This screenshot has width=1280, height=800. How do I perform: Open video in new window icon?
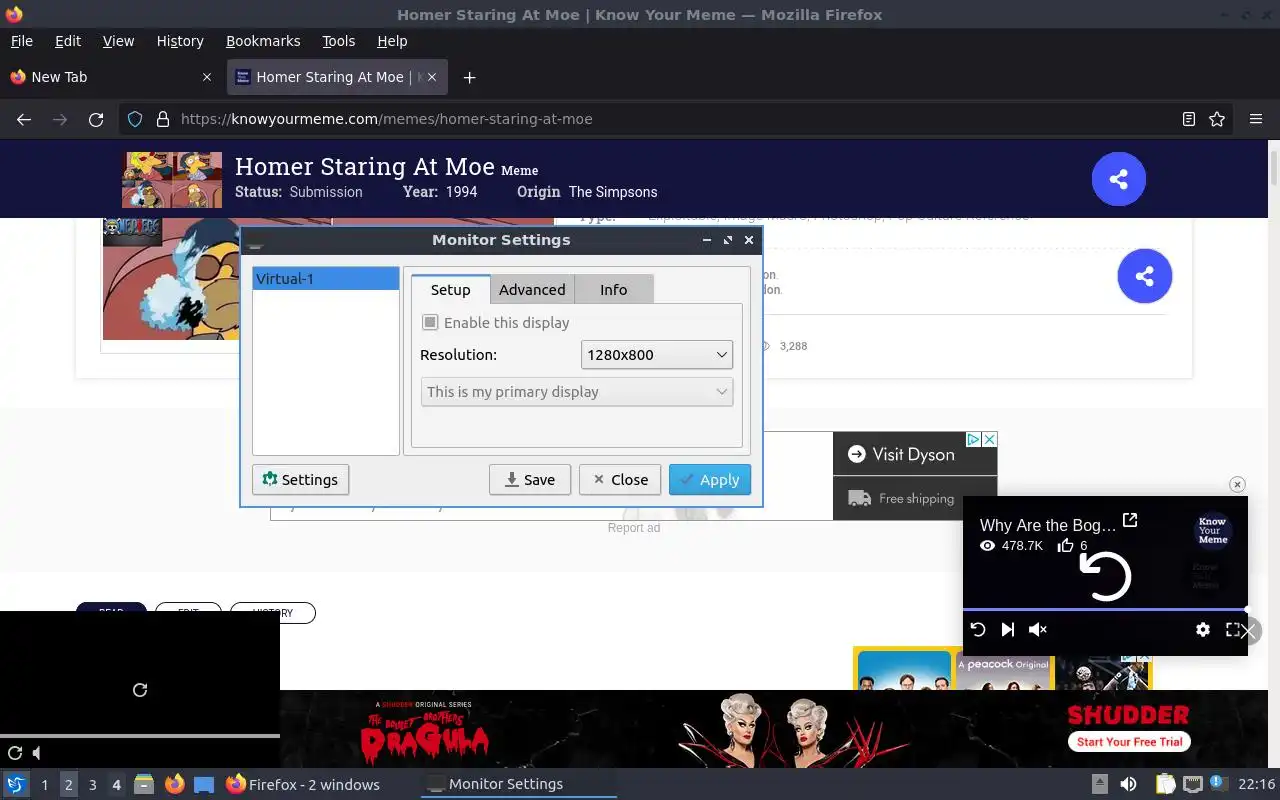click(x=1130, y=520)
